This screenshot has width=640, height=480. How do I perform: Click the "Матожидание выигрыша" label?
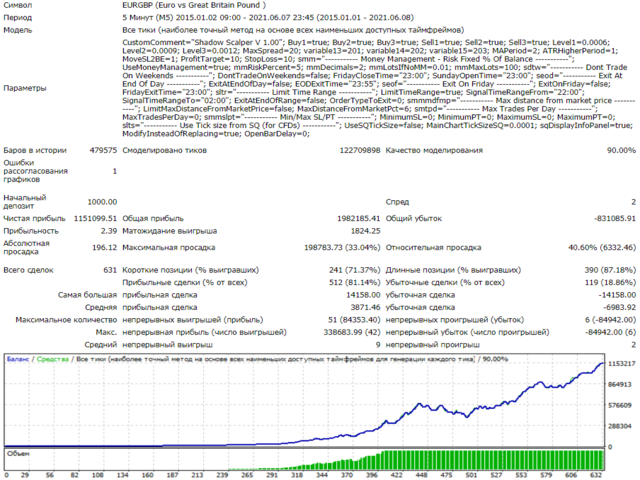(x=170, y=231)
